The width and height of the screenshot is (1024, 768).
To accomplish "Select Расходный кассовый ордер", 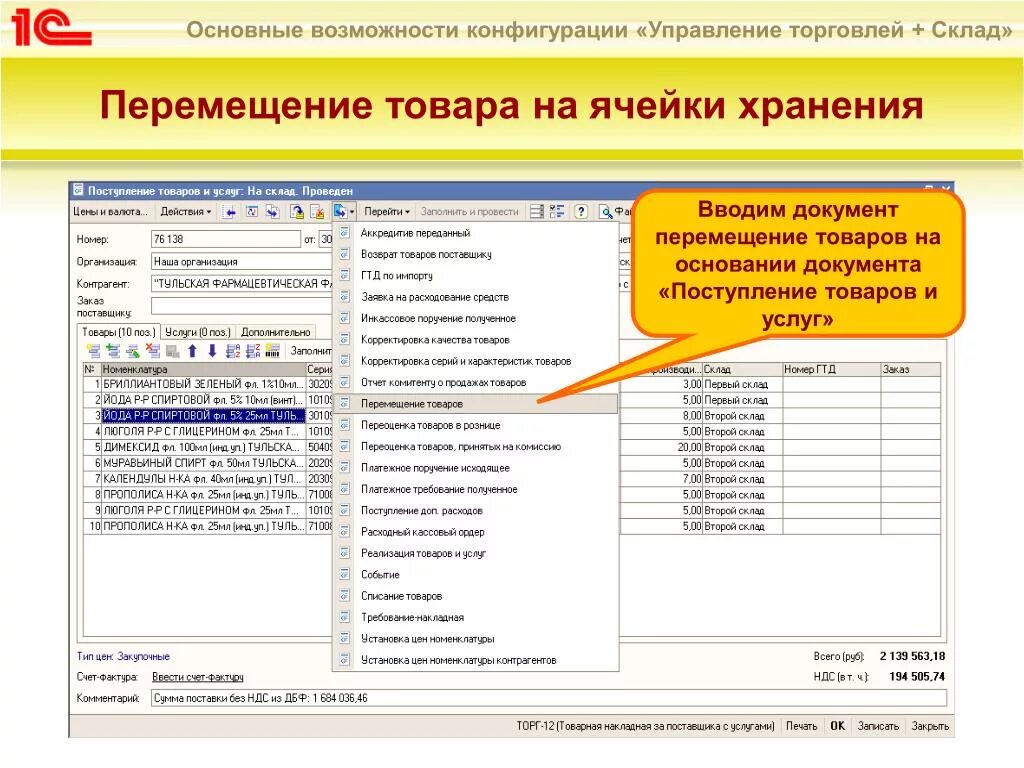I will [x=475, y=532].
